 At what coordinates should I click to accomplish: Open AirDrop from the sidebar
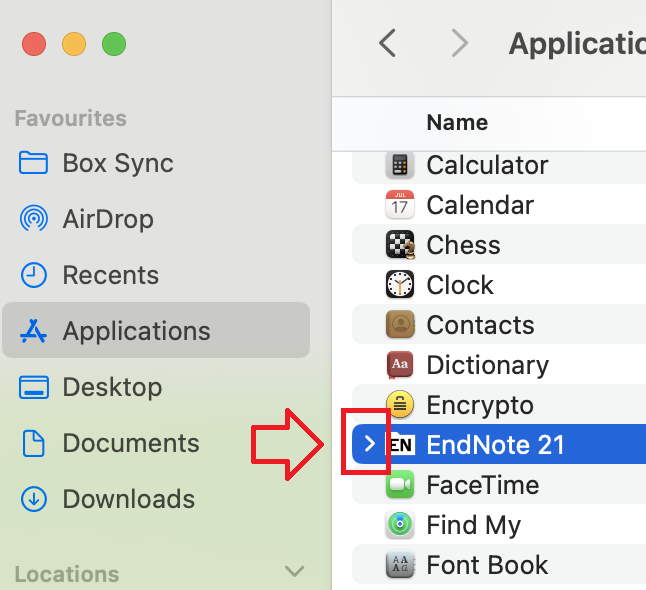point(107,219)
